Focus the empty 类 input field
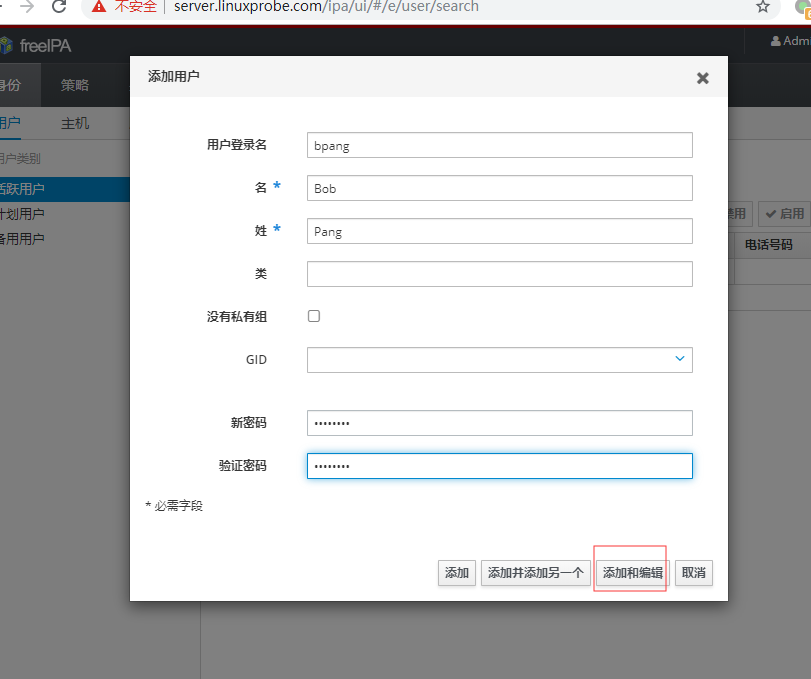811x679 pixels. pos(500,274)
